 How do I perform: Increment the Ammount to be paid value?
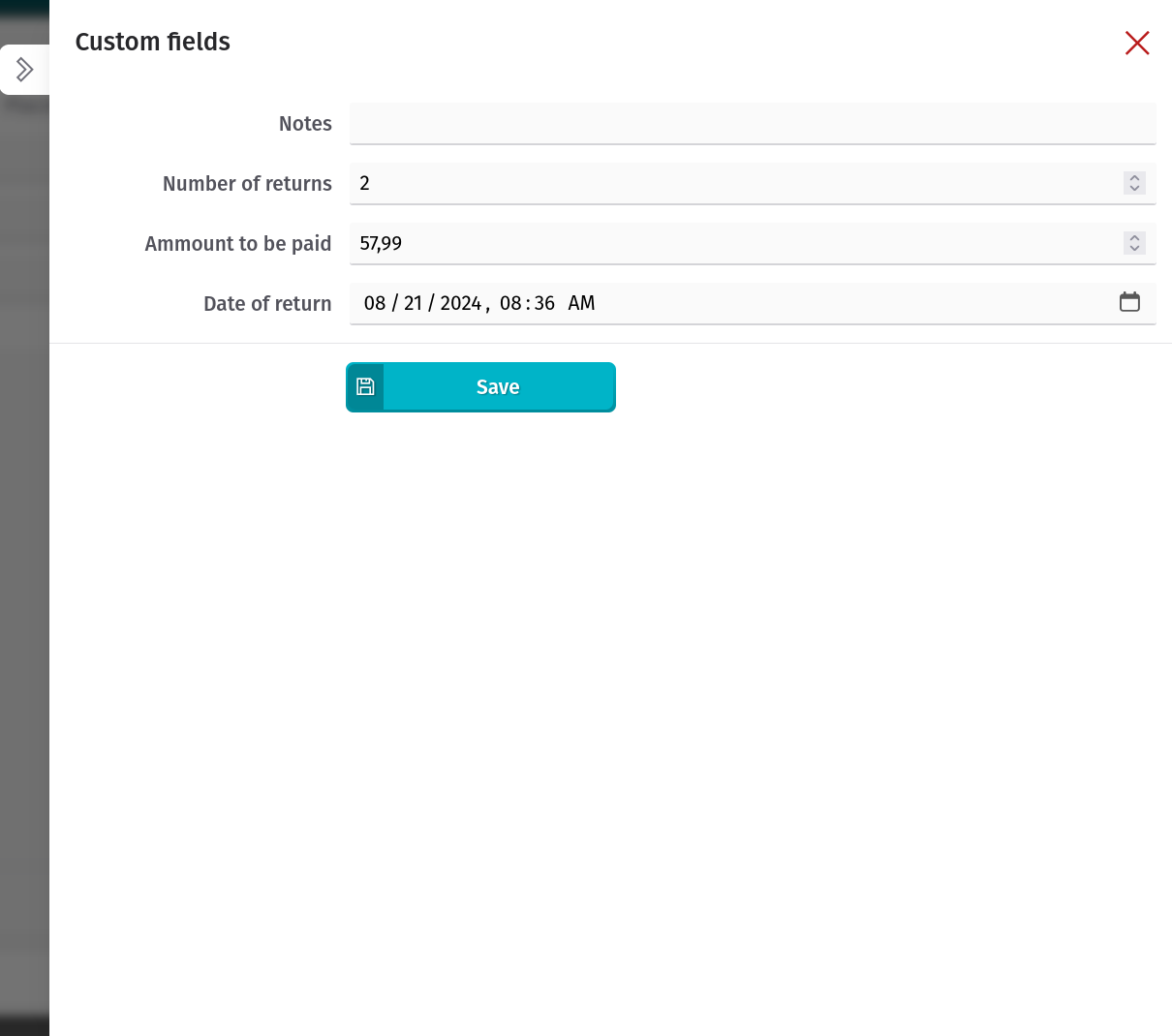click(x=1134, y=237)
